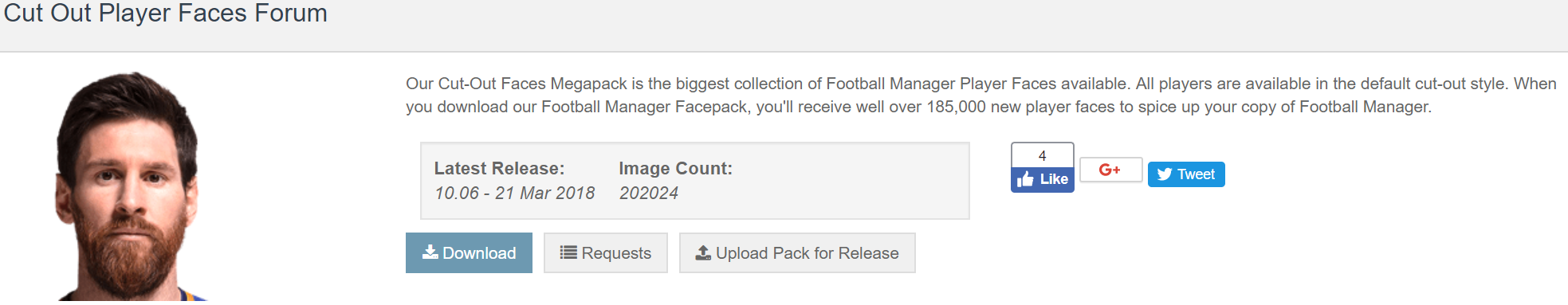The height and width of the screenshot is (305, 1568).
Task: Open the Requests page
Action: [x=606, y=252]
